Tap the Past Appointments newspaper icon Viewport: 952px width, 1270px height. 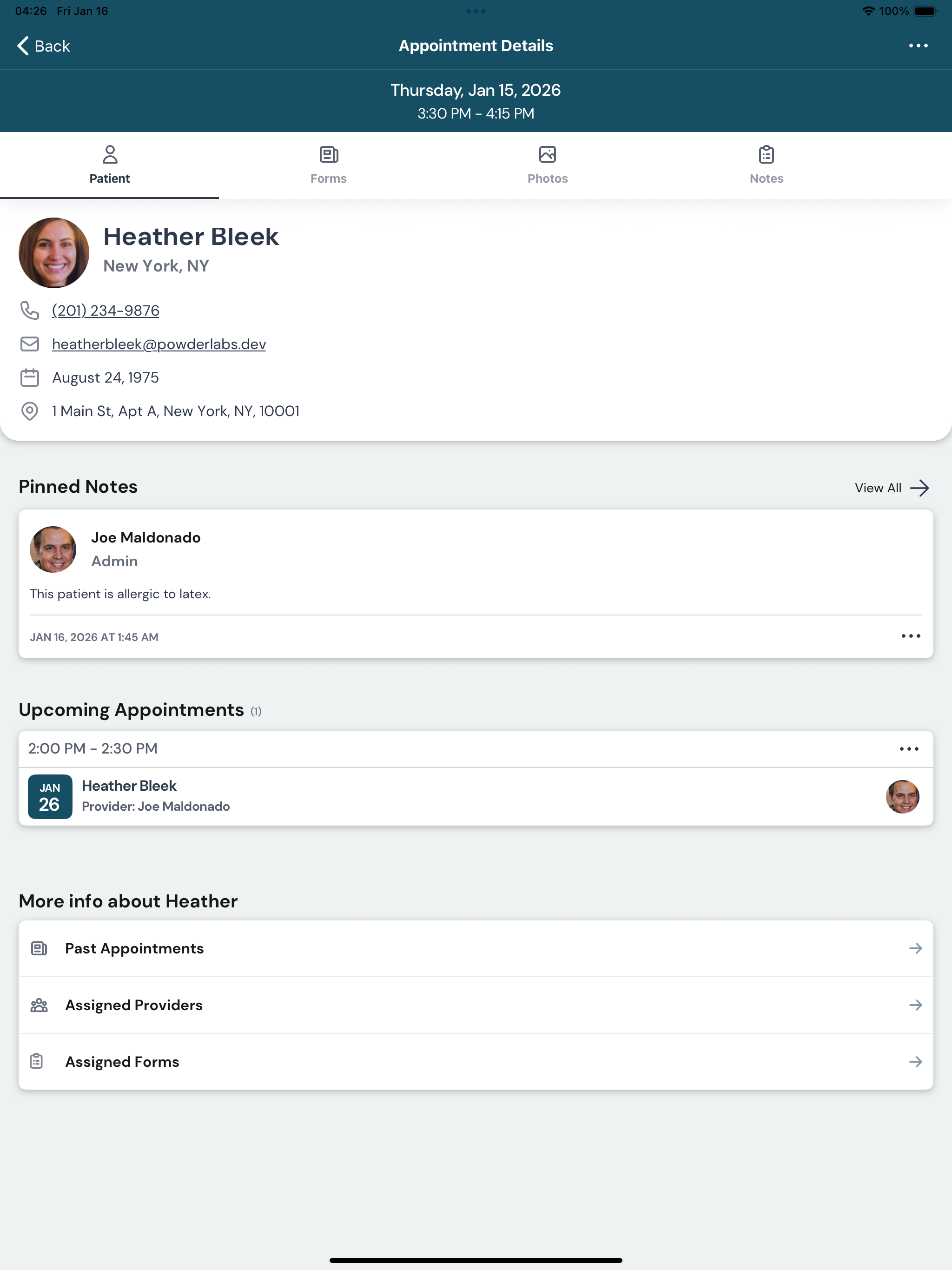[39, 948]
